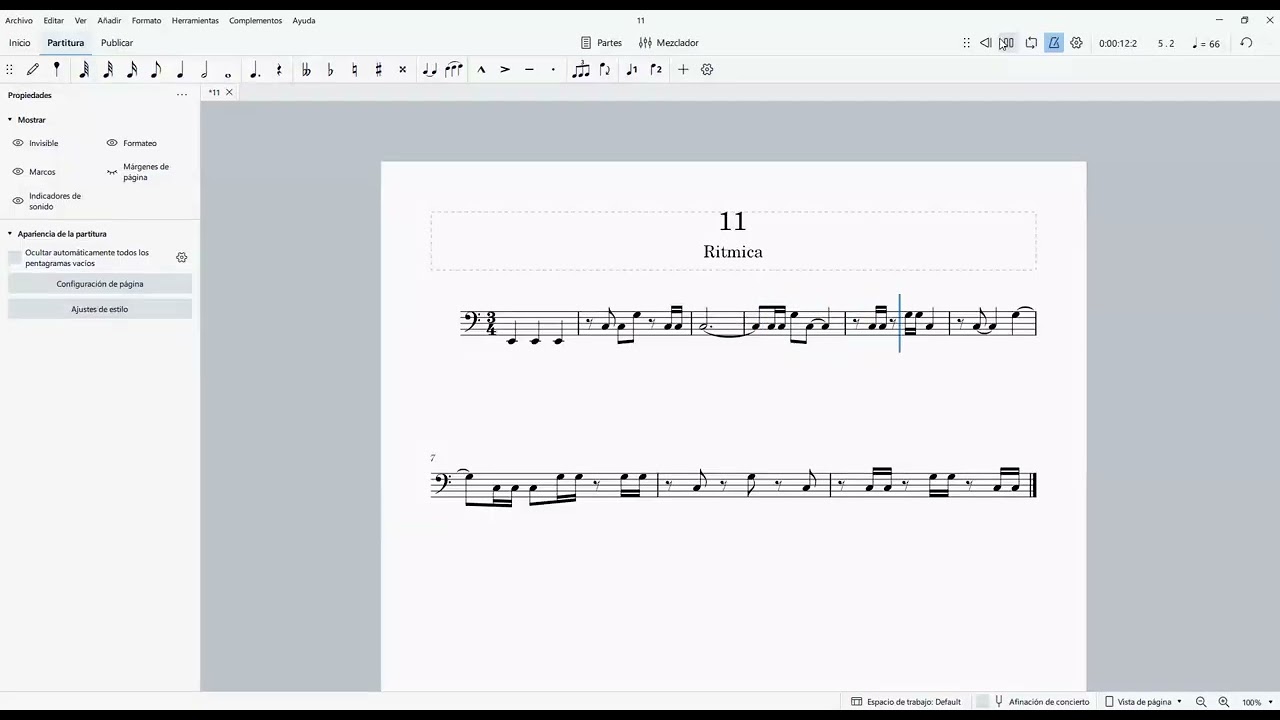Apply the flat accidental

pyautogui.click(x=330, y=69)
